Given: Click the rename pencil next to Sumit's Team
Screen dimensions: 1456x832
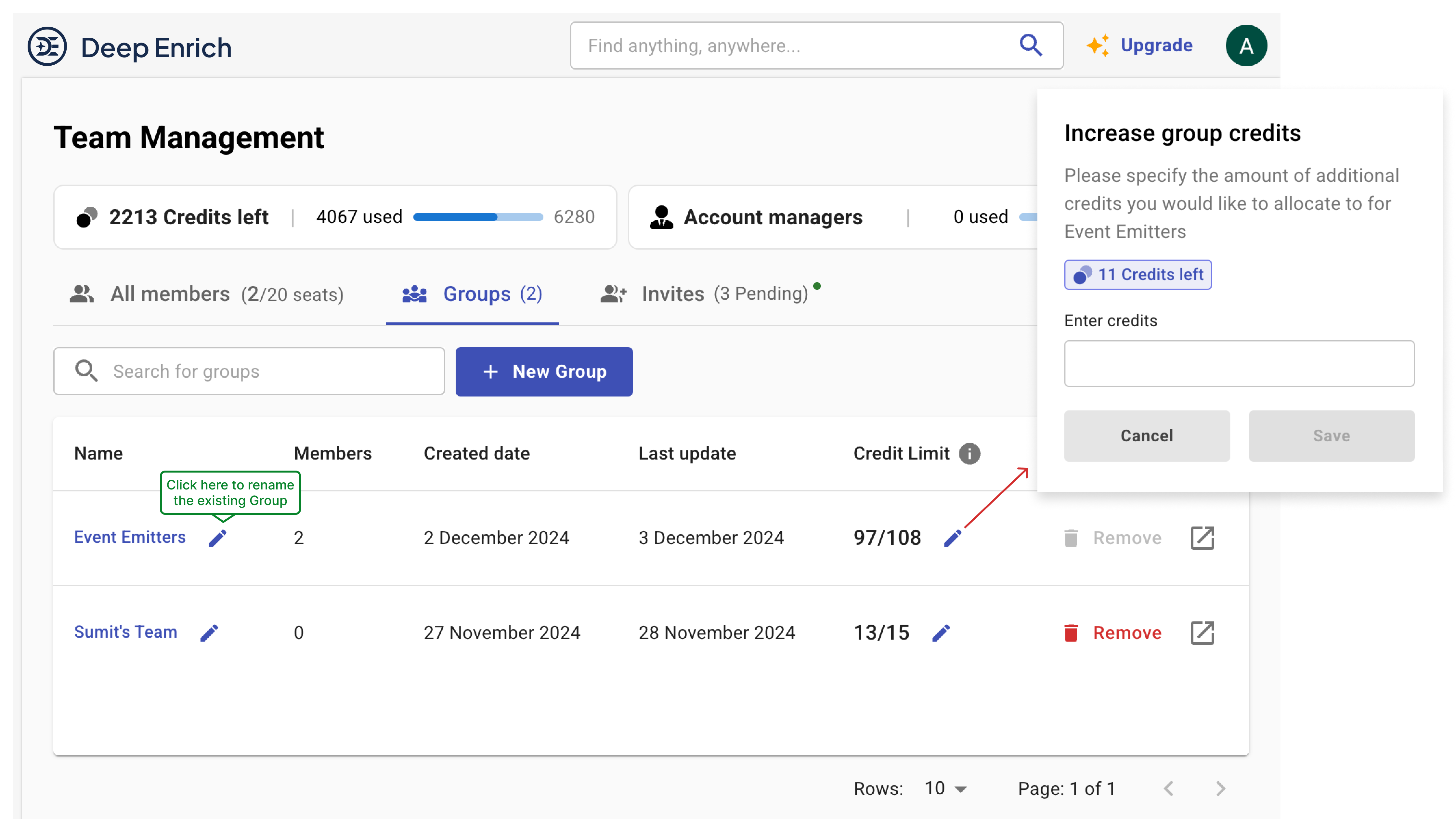Looking at the screenshot, I should pos(209,632).
